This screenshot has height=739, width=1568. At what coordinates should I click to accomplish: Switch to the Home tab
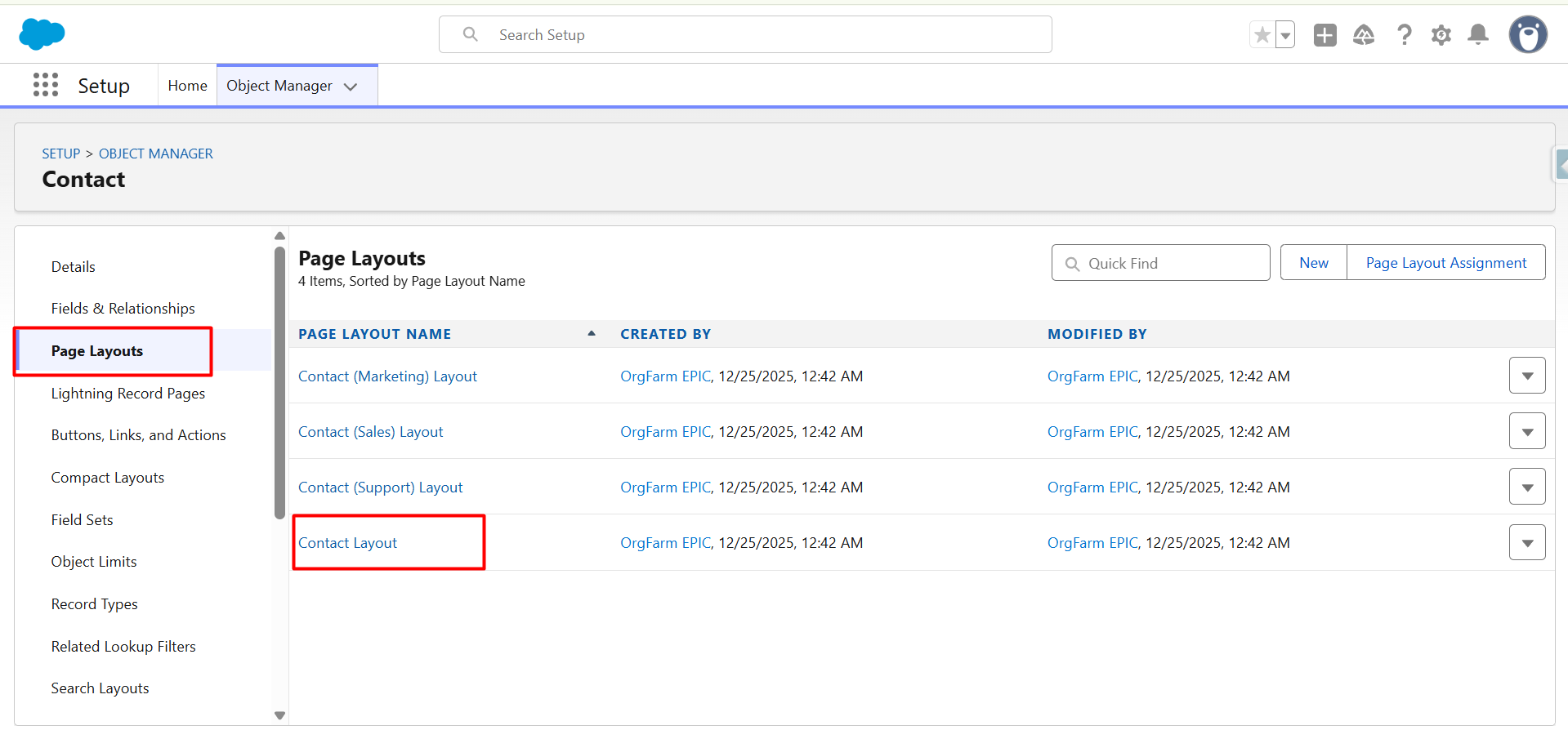coord(187,86)
